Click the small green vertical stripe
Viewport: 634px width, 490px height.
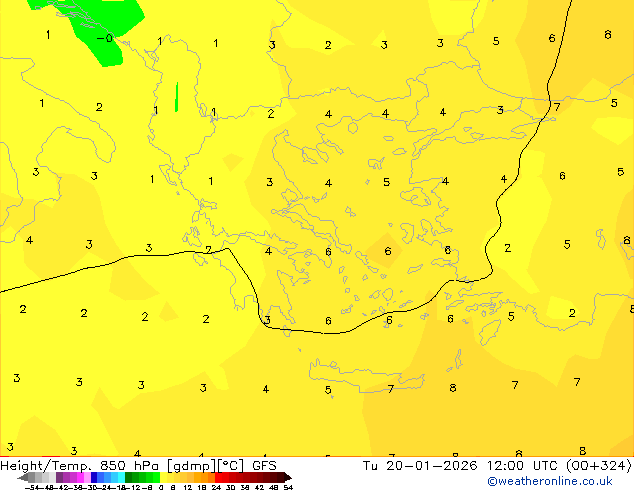pyautogui.click(x=177, y=97)
